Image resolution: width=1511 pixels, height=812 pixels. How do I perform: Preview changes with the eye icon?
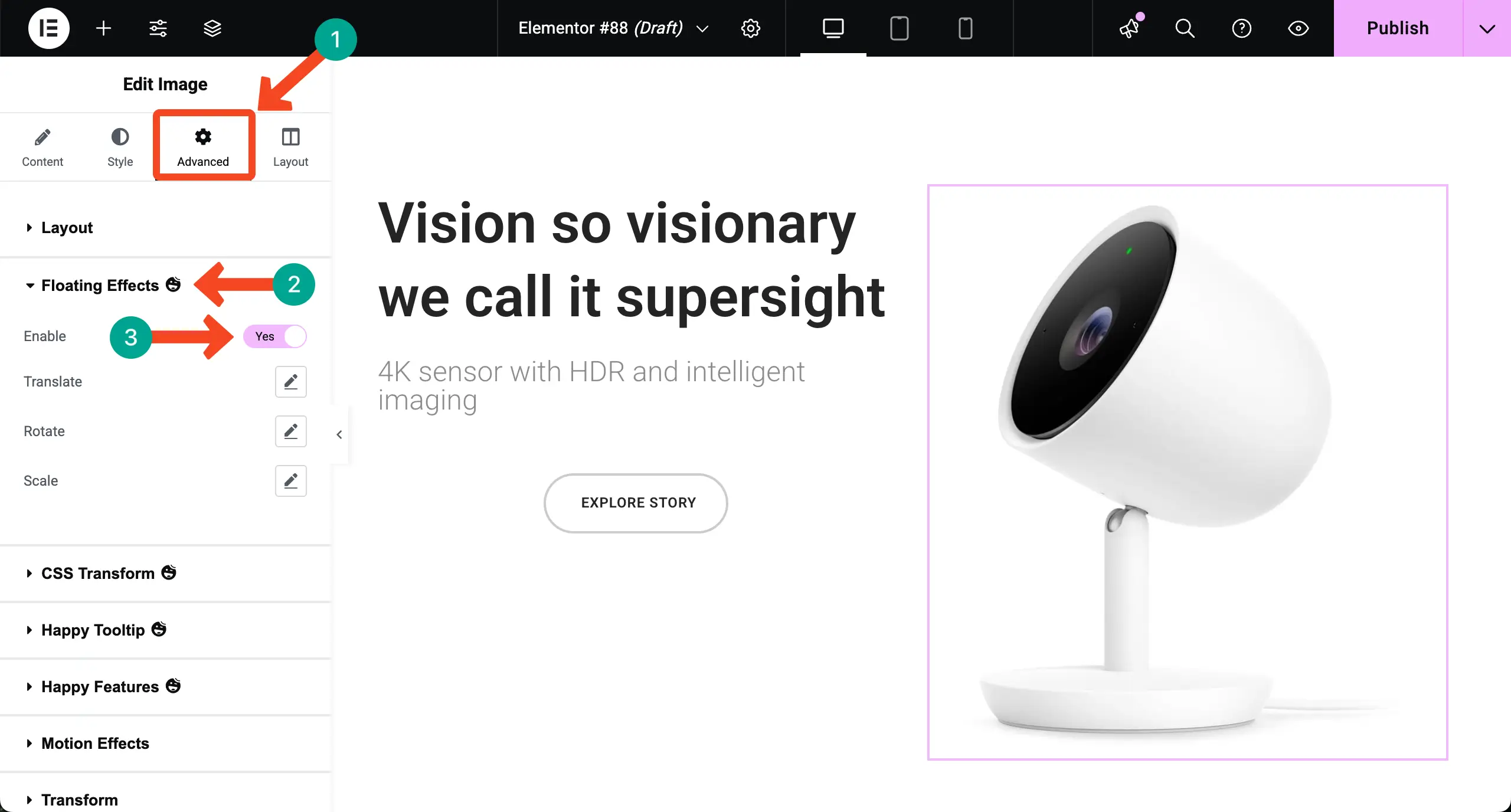tap(1298, 28)
